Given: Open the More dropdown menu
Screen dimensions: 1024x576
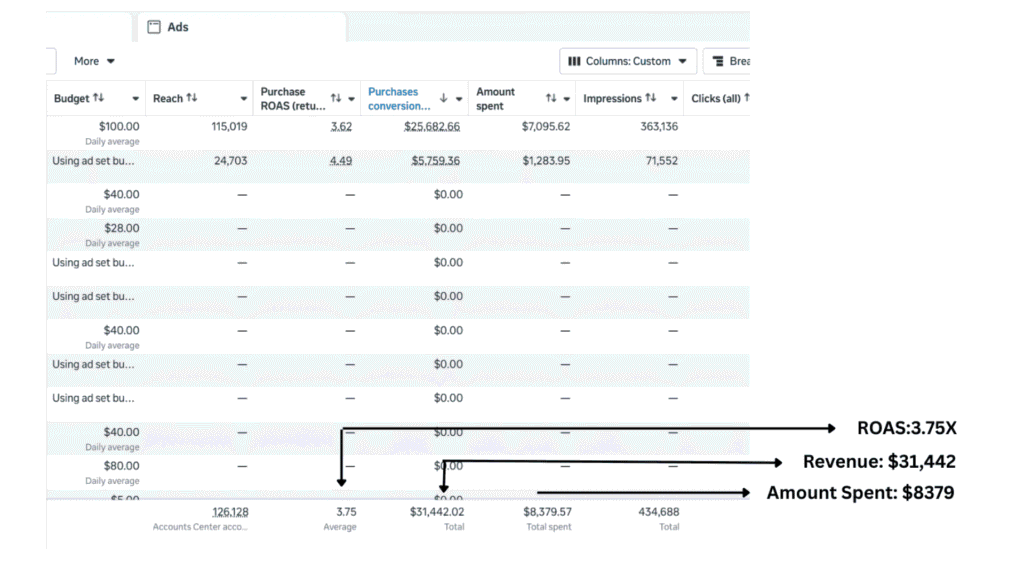Looking at the screenshot, I should (x=94, y=61).
